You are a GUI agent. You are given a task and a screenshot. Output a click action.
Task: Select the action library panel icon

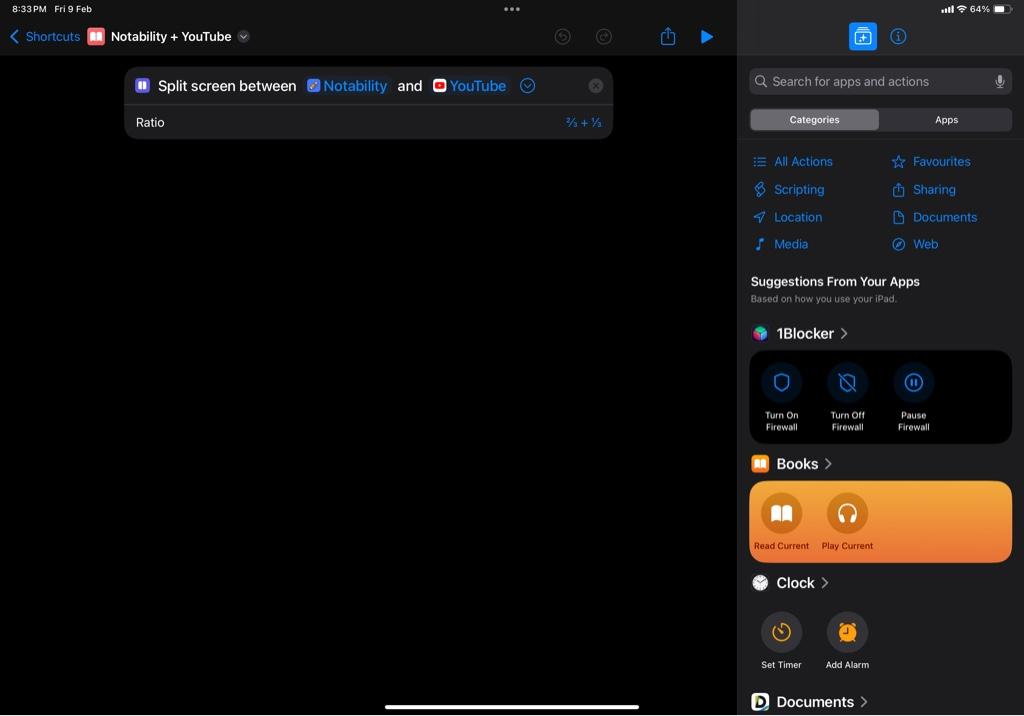click(863, 37)
